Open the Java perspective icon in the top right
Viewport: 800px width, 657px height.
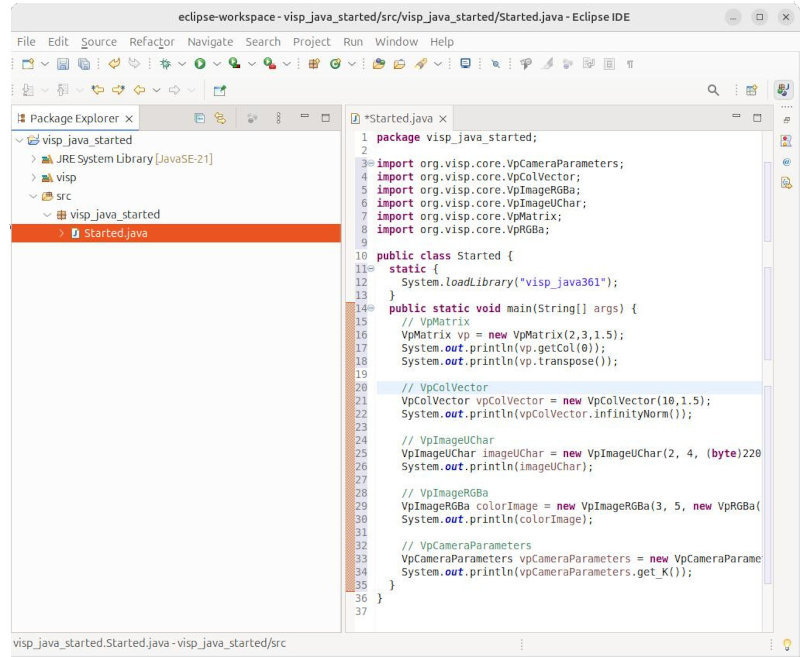(x=784, y=90)
